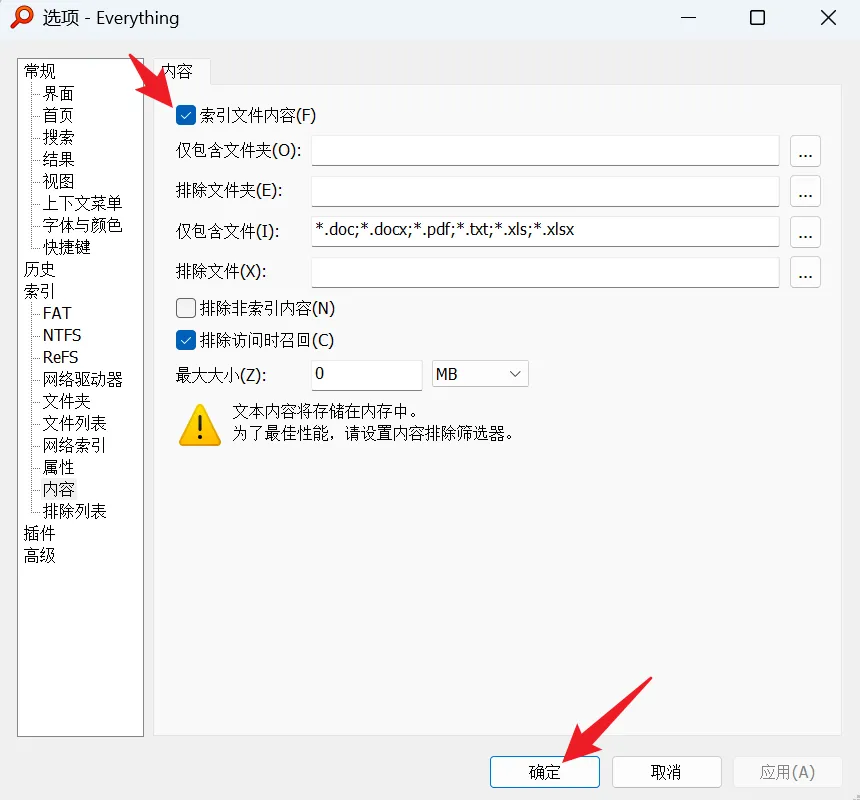Uncheck 排除访问时召回(C) checkbox
The image size is (860, 800).
[186, 340]
